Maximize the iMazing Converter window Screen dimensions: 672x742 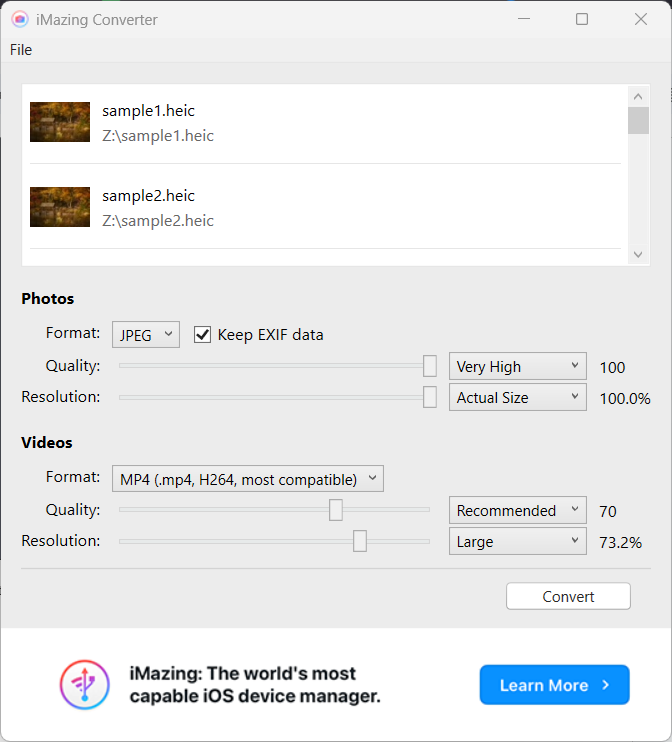582,19
